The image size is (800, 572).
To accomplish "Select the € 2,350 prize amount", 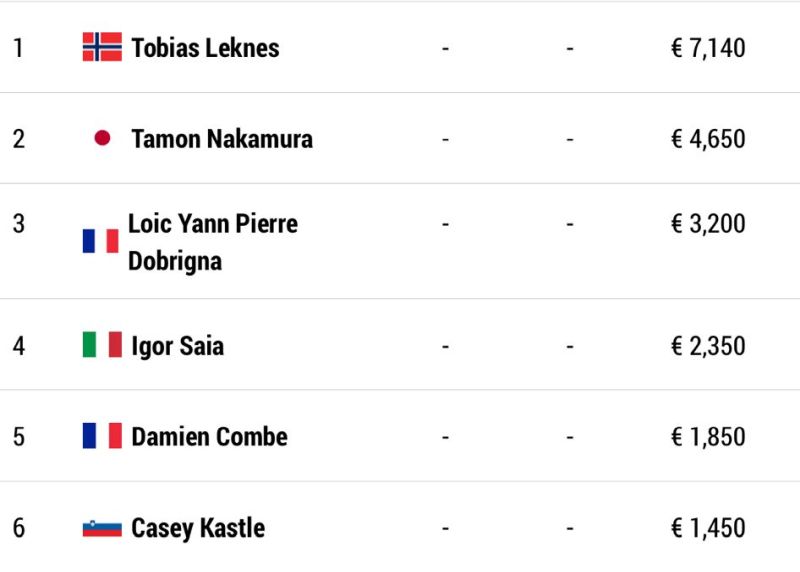I will [708, 346].
